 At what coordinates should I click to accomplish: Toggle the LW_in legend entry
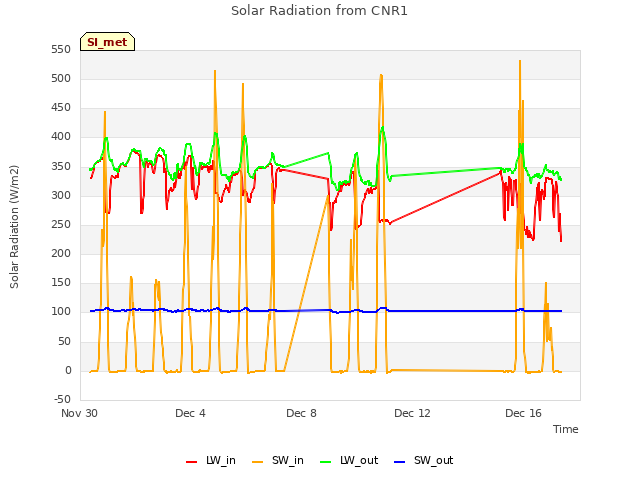[211, 460]
